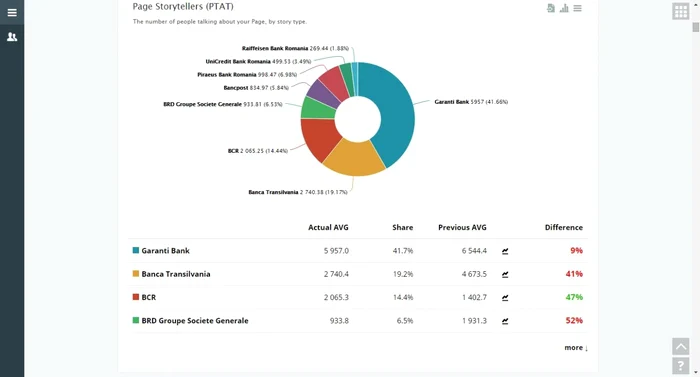The image size is (700, 377).
Task: Show trend chart for BRD Groupe row
Action: pos(505,321)
